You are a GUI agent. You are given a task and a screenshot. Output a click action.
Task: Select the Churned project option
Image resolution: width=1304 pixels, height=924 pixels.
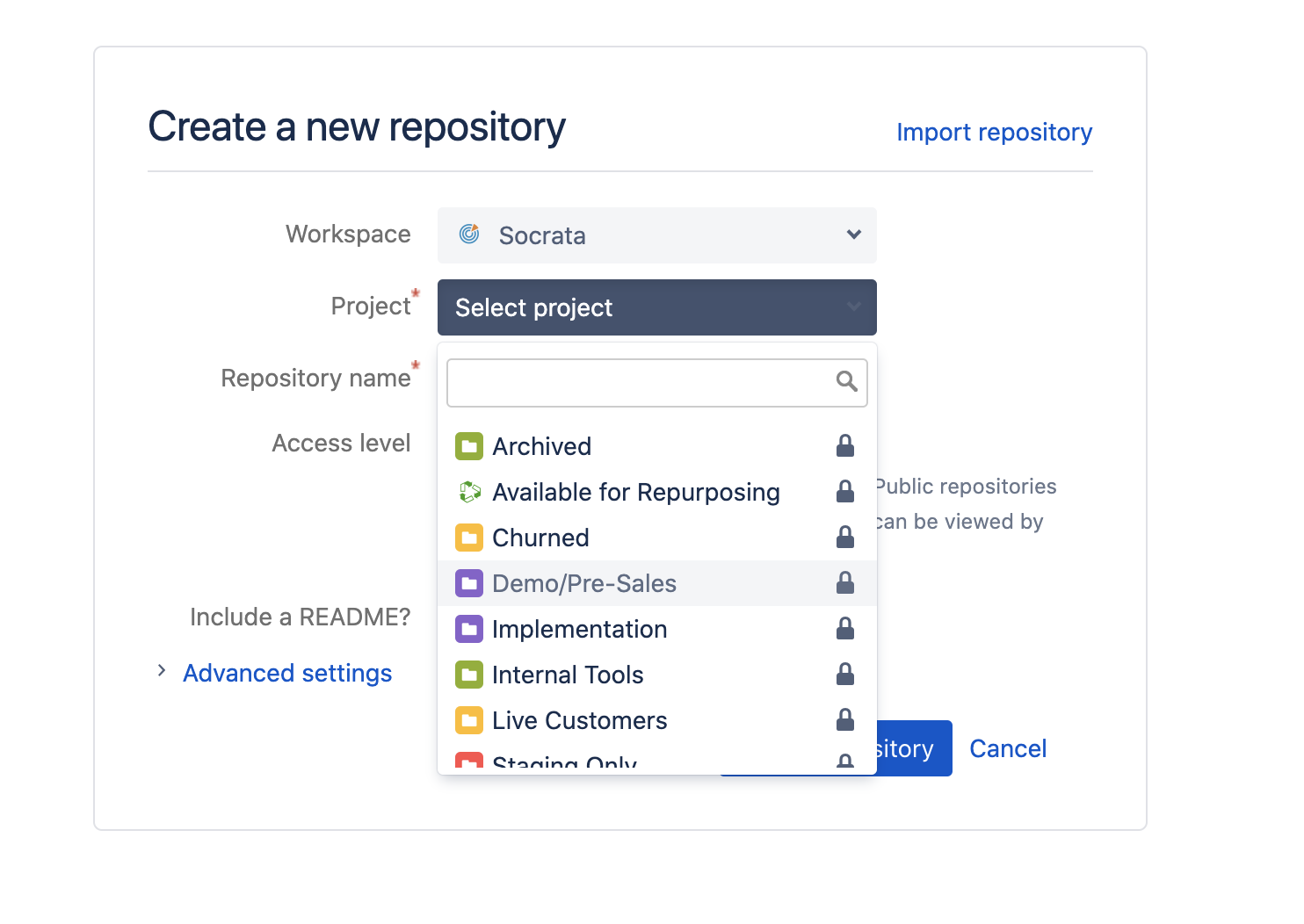pyautogui.click(x=657, y=538)
